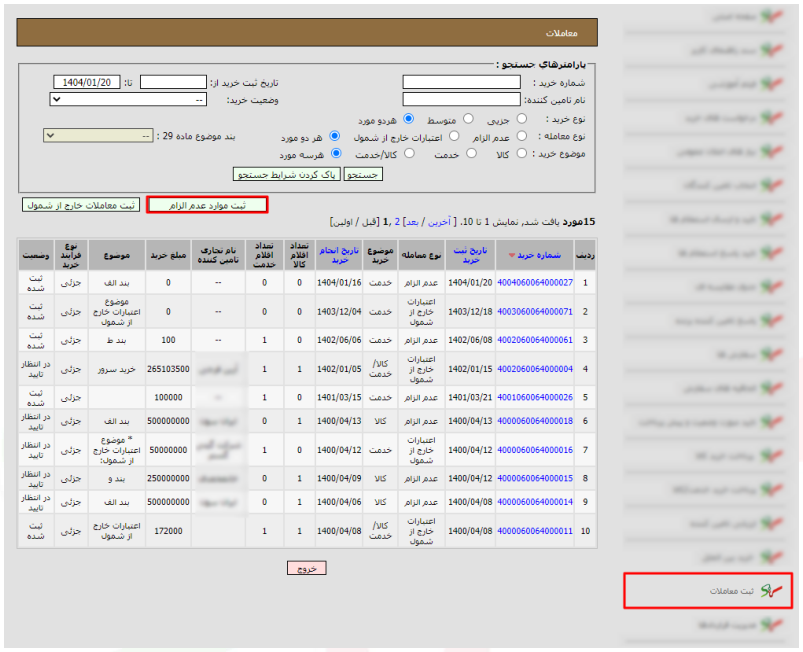
Task: Open purchase number 4000060064000015
Action: point(535,478)
